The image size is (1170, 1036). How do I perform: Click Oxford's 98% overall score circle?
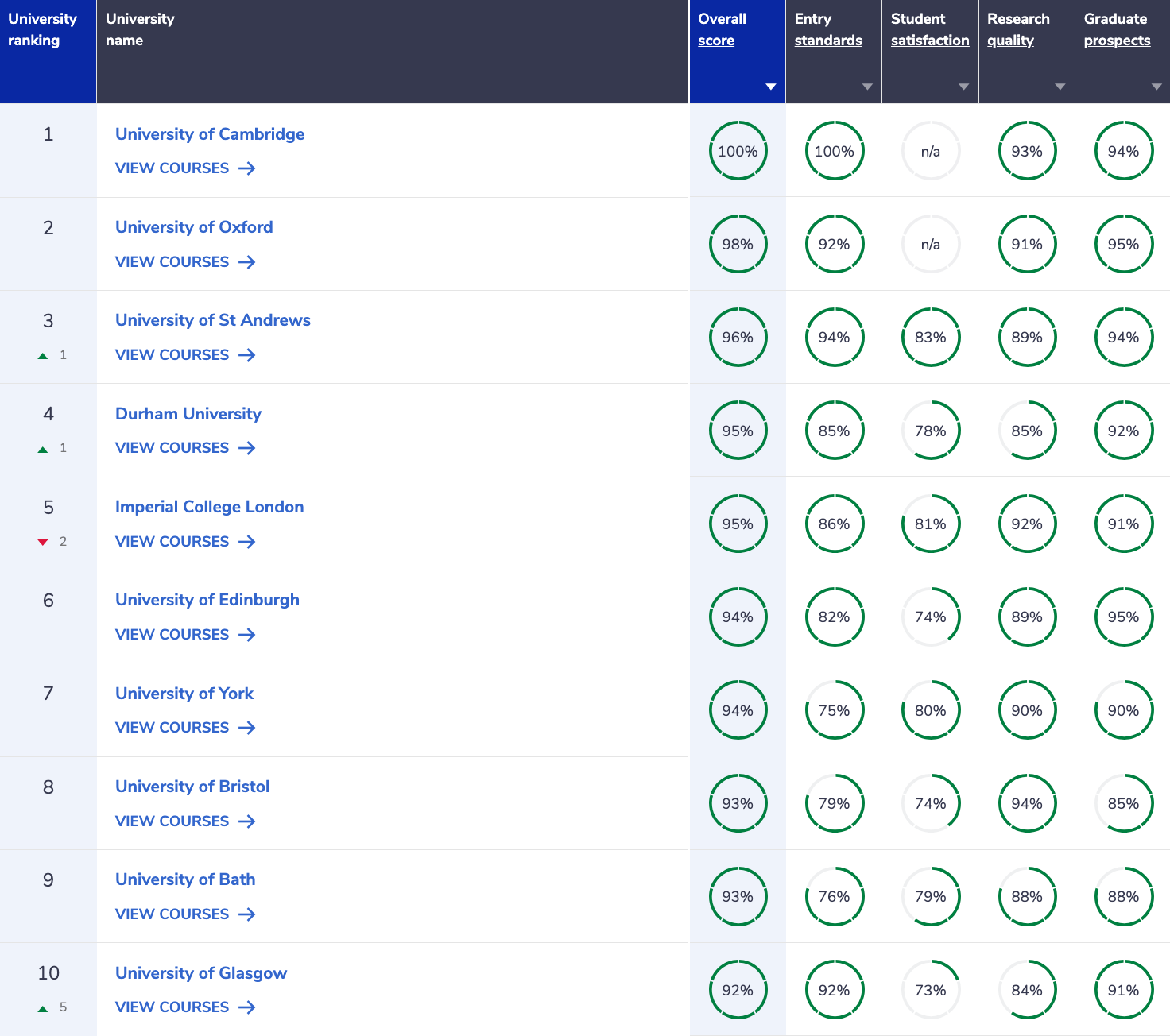[x=738, y=244]
